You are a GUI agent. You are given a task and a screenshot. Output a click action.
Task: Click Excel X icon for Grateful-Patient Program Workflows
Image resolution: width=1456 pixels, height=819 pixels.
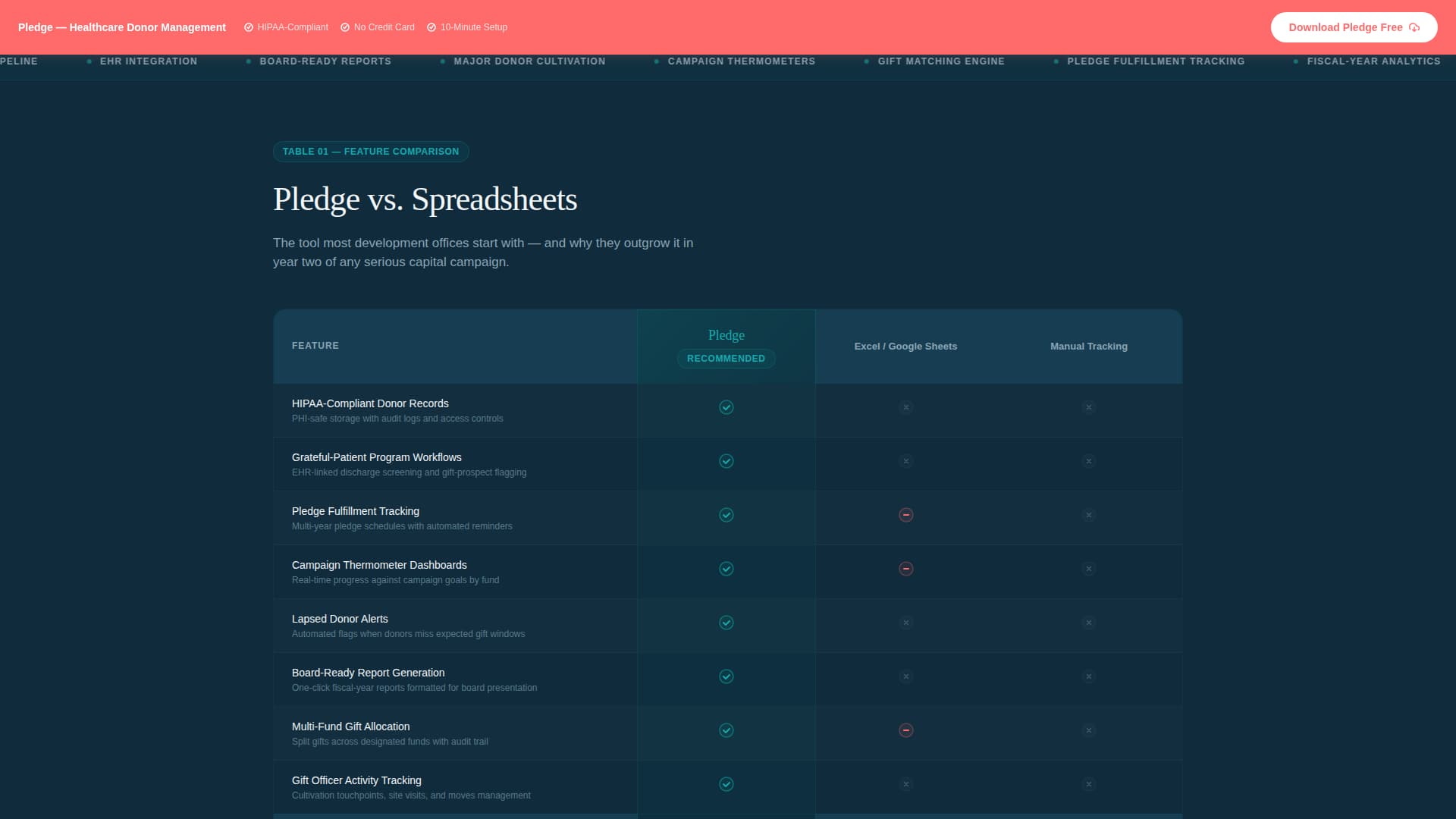point(905,461)
